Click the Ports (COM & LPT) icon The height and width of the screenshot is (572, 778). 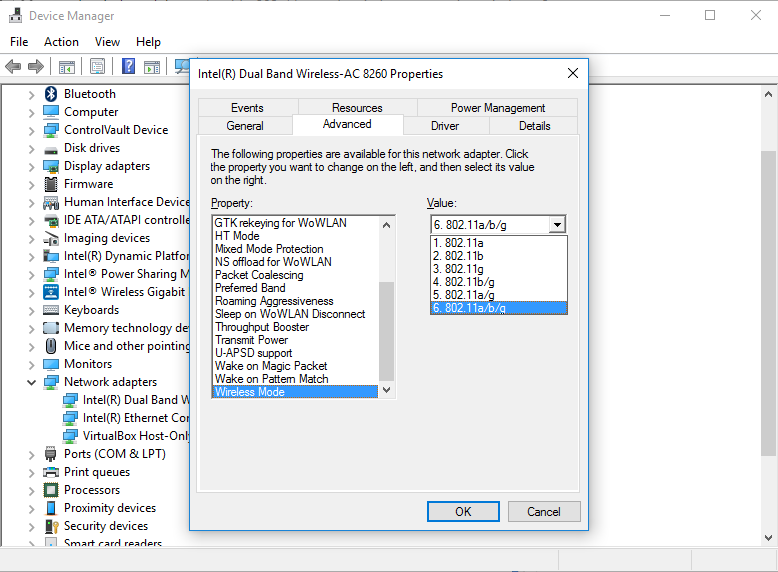[51, 454]
